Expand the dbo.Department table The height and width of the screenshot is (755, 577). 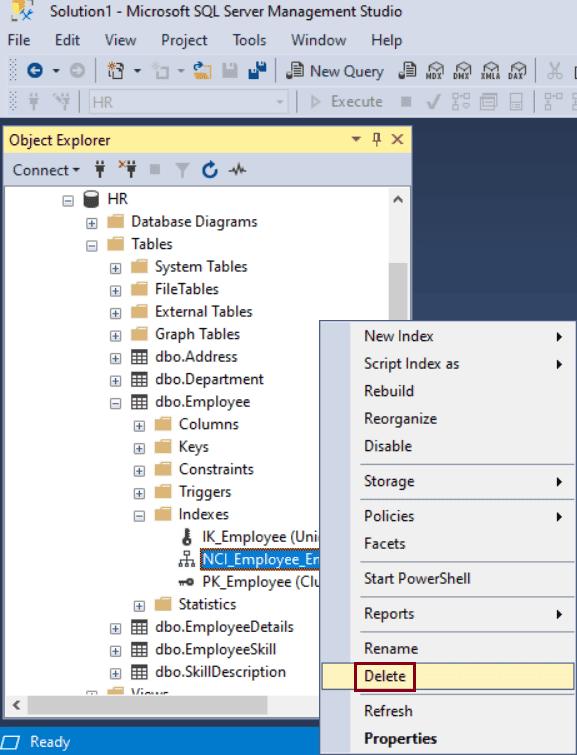click(x=115, y=381)
